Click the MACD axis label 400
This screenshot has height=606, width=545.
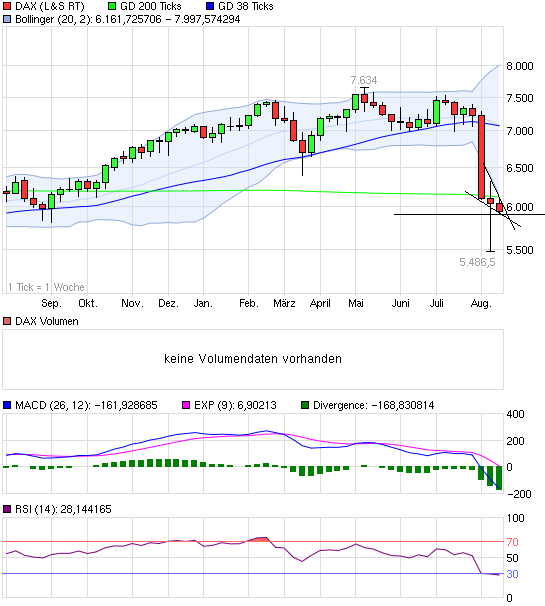(516, 414)
